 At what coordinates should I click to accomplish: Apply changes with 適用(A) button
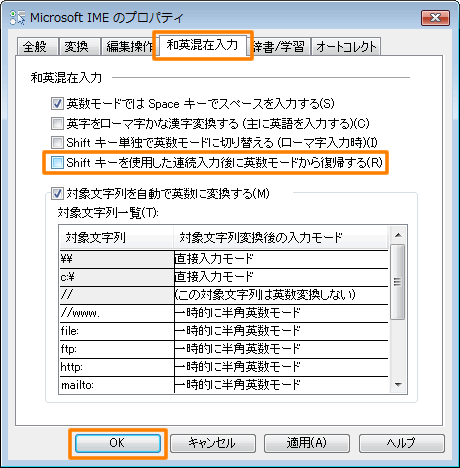coord(307,443)
